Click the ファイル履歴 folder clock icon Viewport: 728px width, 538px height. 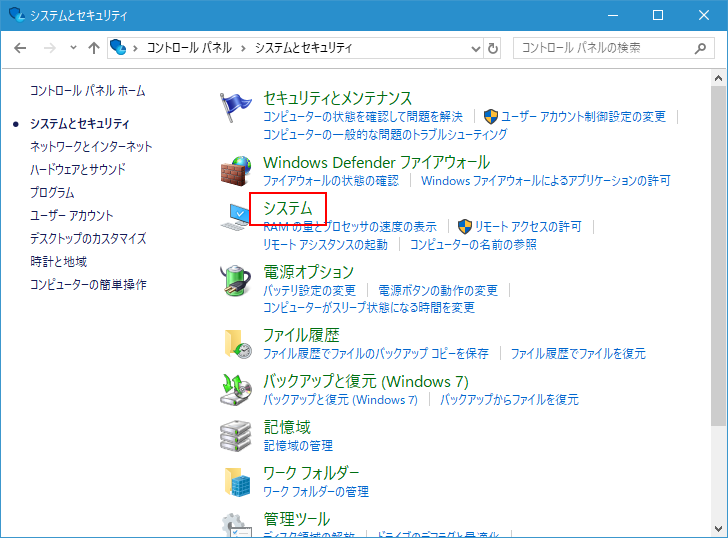(x=238, y=344)
